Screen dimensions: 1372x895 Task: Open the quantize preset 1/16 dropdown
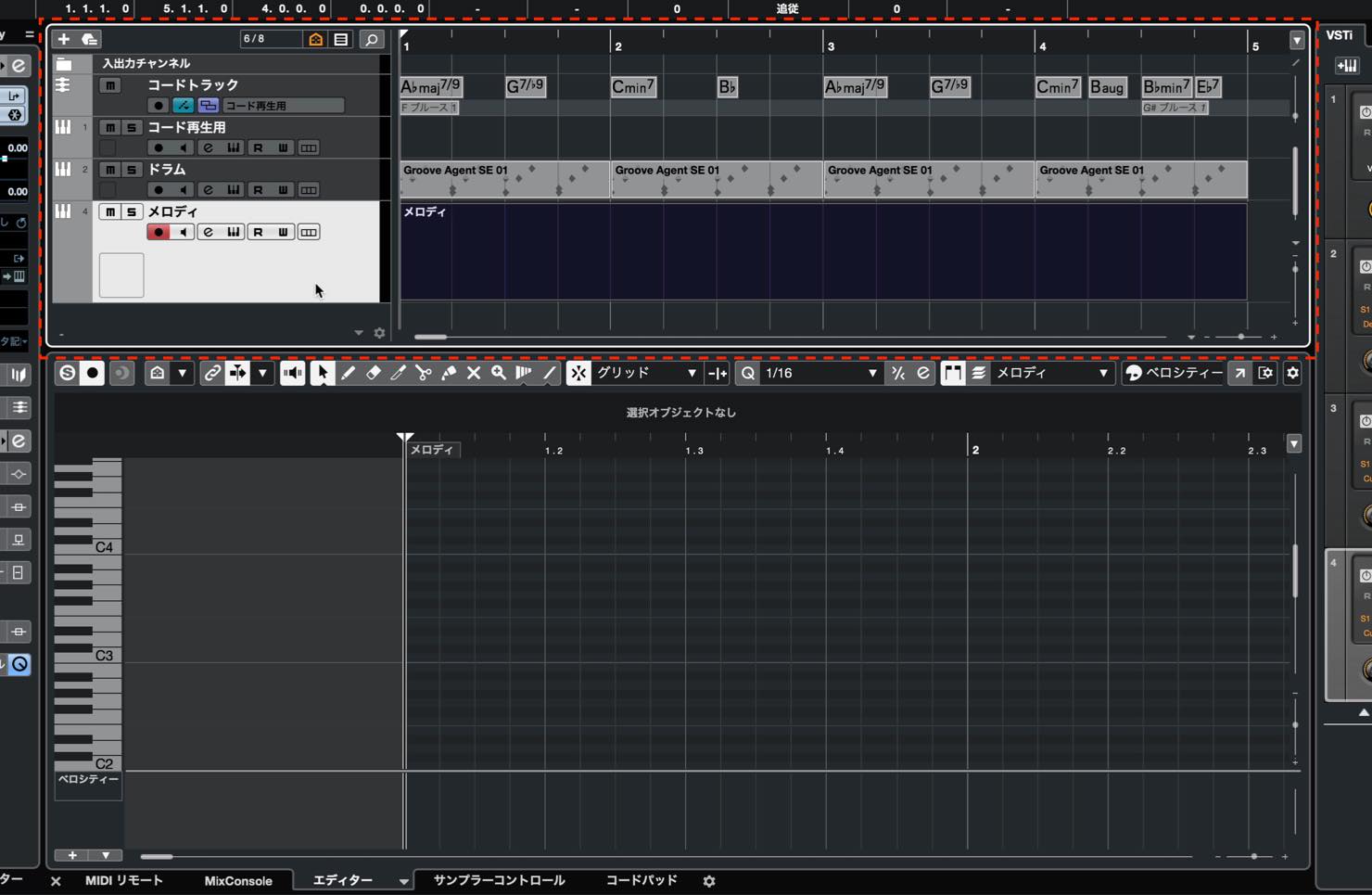pyautogui.click(x=820, y=373)
